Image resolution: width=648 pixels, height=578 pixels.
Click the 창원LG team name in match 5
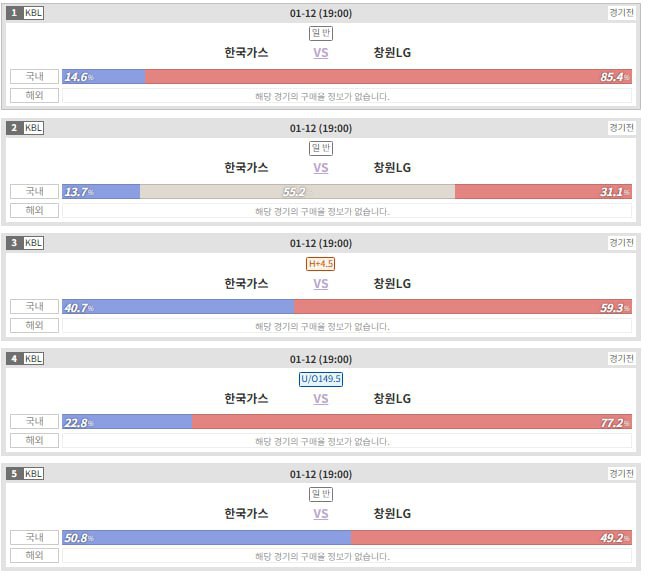tap(392, 514)
